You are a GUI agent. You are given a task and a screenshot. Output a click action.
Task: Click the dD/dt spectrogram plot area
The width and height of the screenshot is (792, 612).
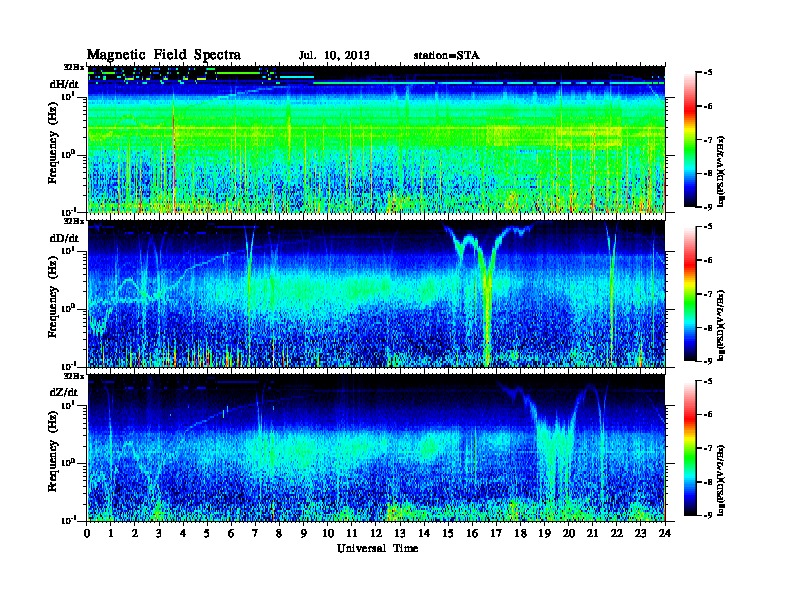[x=376, y=293]
